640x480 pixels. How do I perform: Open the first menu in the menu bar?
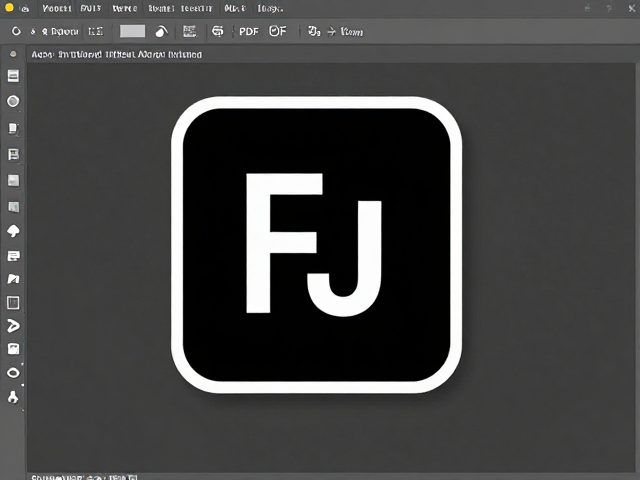pyautogui.click(x=57, y=8)
